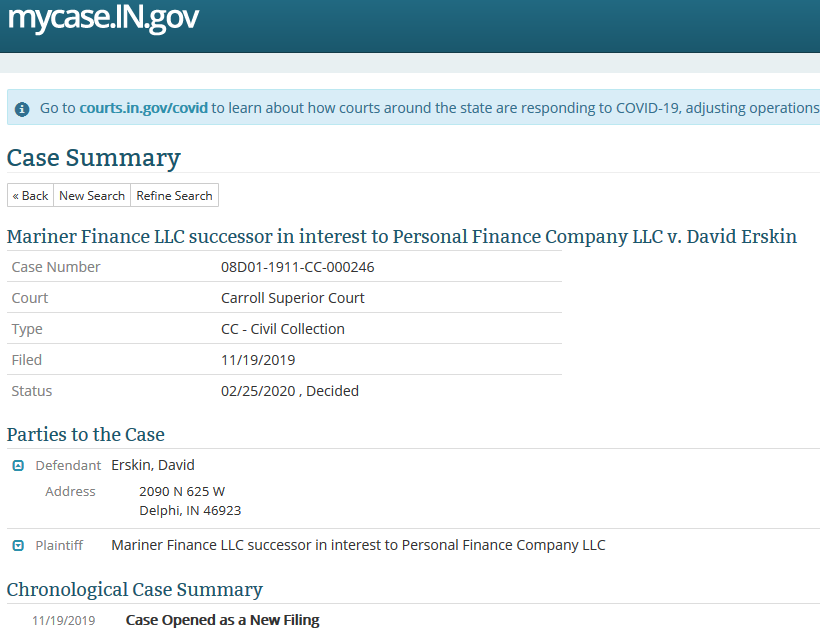
Task: Click the Case Summary heading
Action: tap(94, 157)
